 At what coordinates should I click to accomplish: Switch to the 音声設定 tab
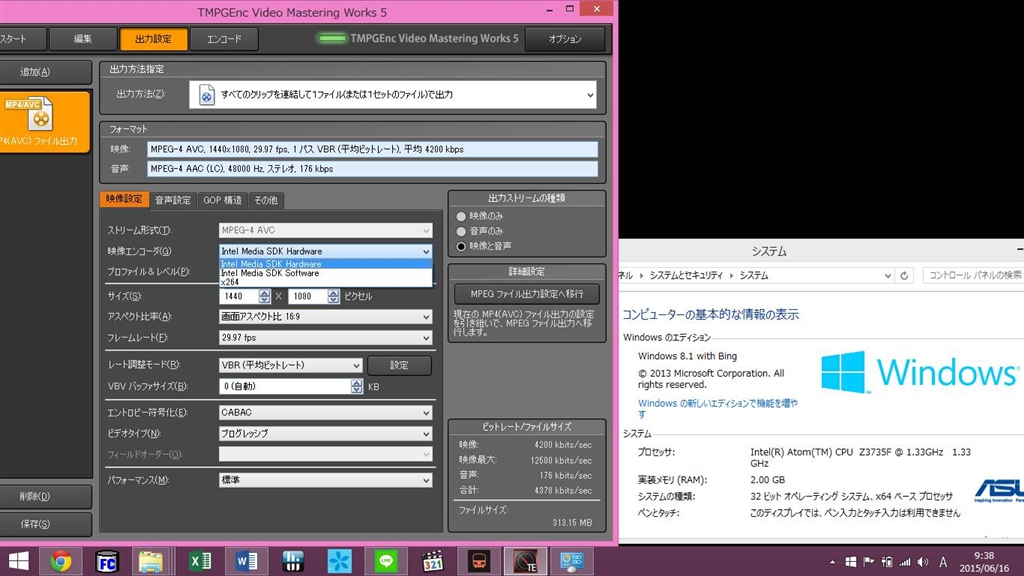click(x=173, y=200)
